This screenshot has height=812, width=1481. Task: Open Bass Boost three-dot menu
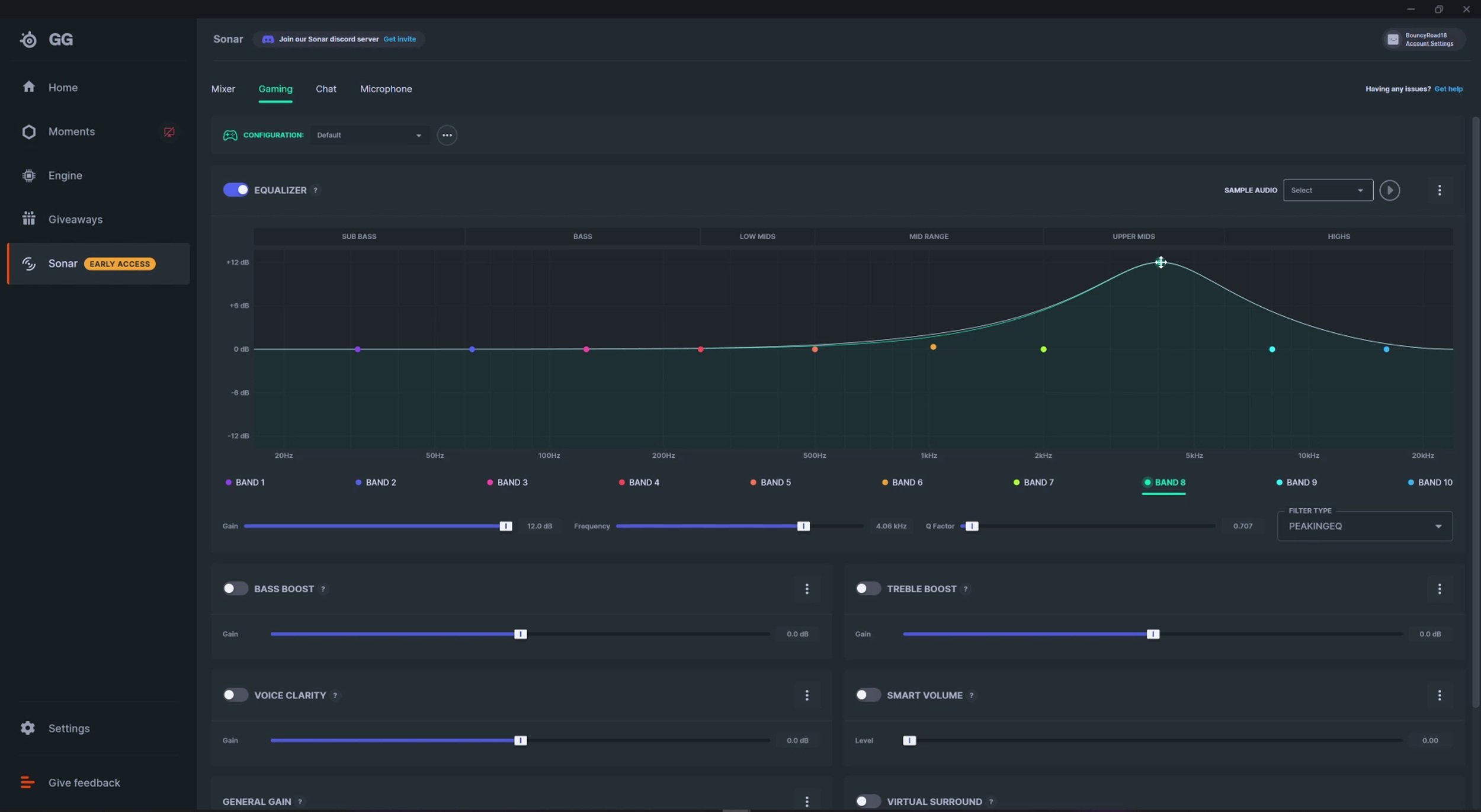pyautogui.click(x=806, y=589)
